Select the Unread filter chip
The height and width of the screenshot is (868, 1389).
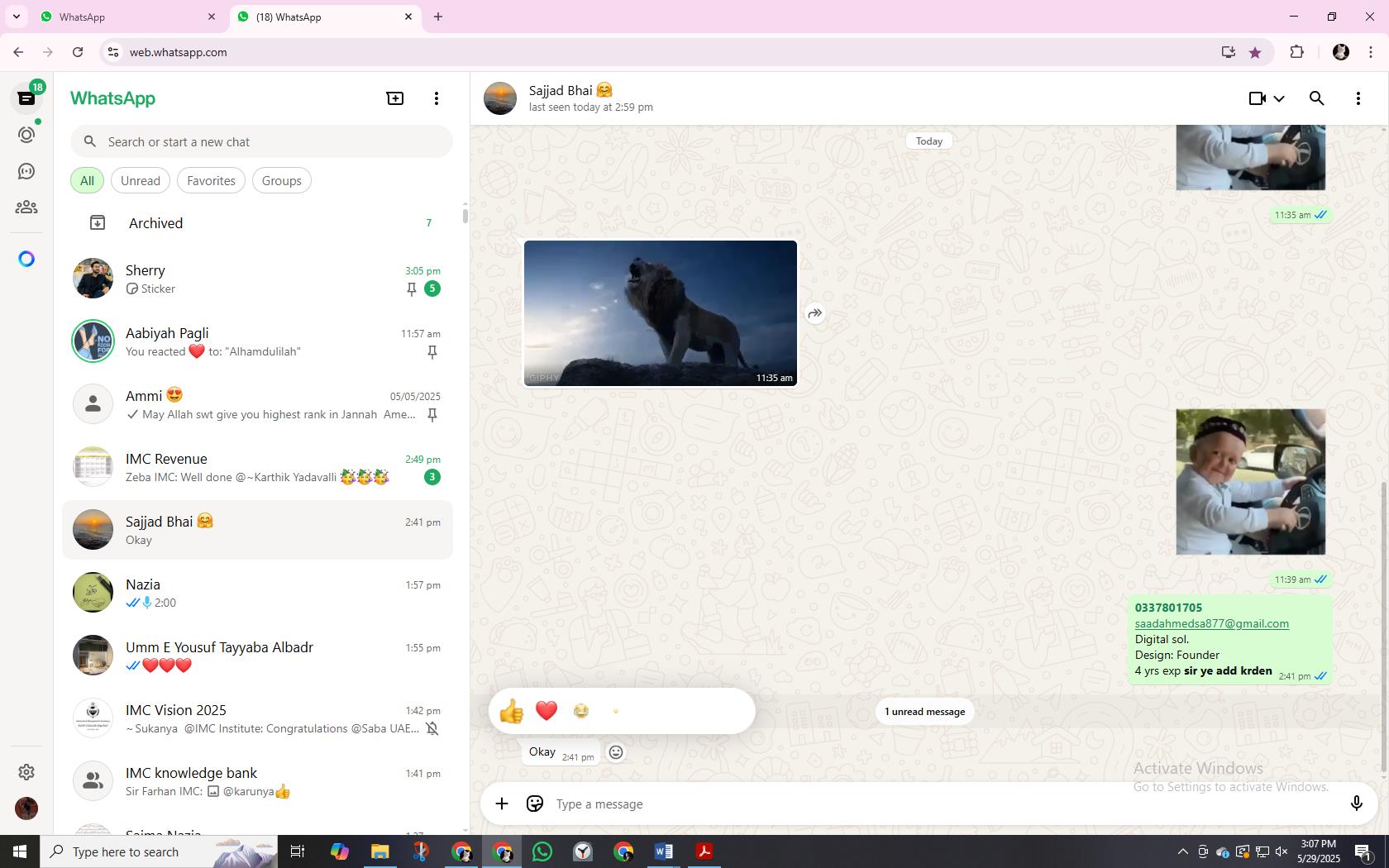tap(141, 181)
